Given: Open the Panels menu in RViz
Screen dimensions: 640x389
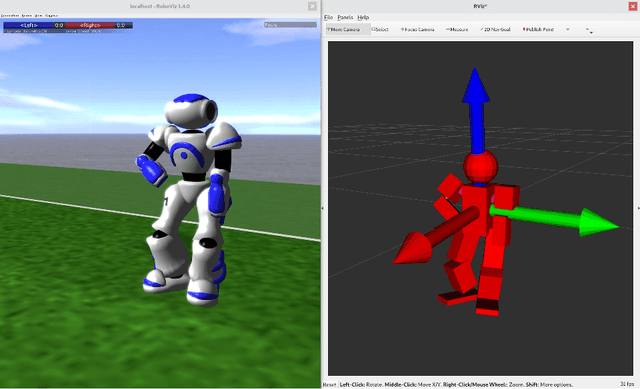Looking at the screenshot, I should point(345,17).
